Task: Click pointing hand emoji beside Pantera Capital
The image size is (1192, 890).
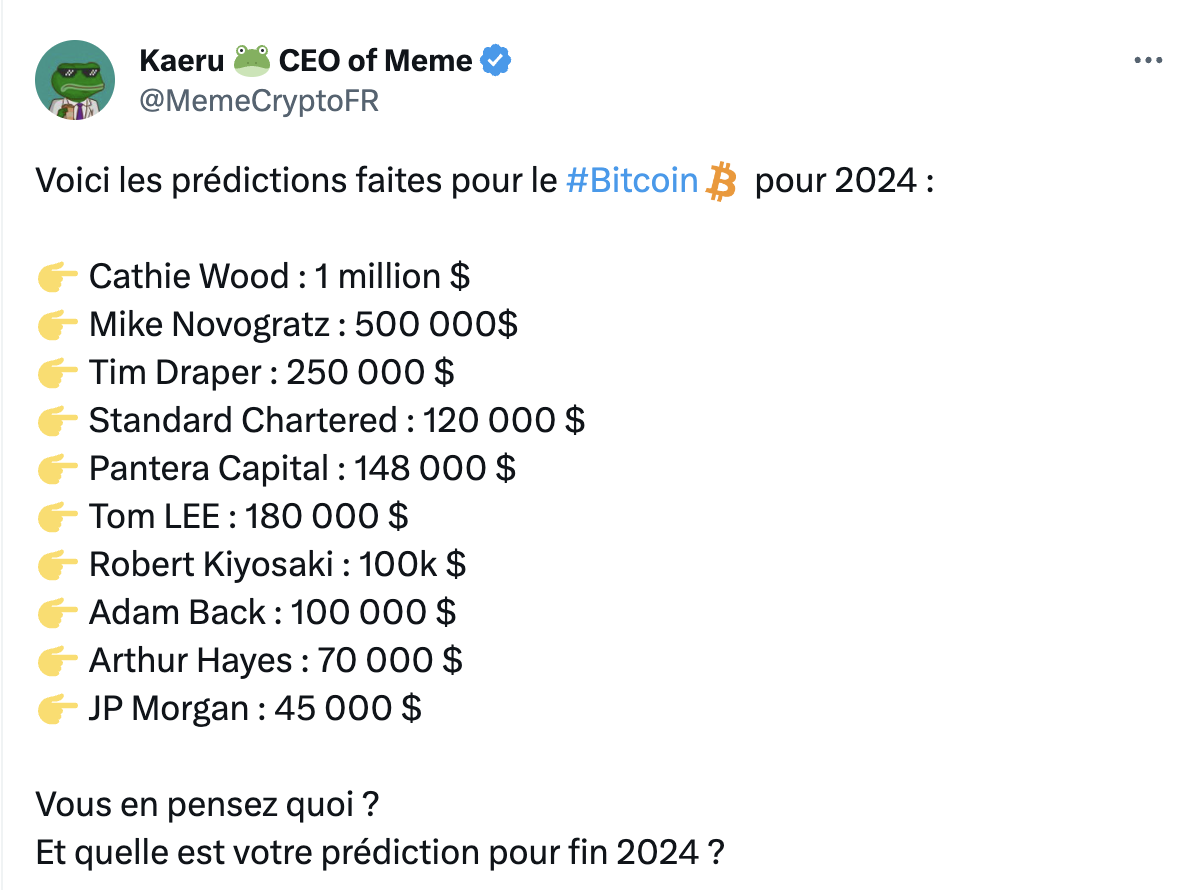Action: point(58,469)
